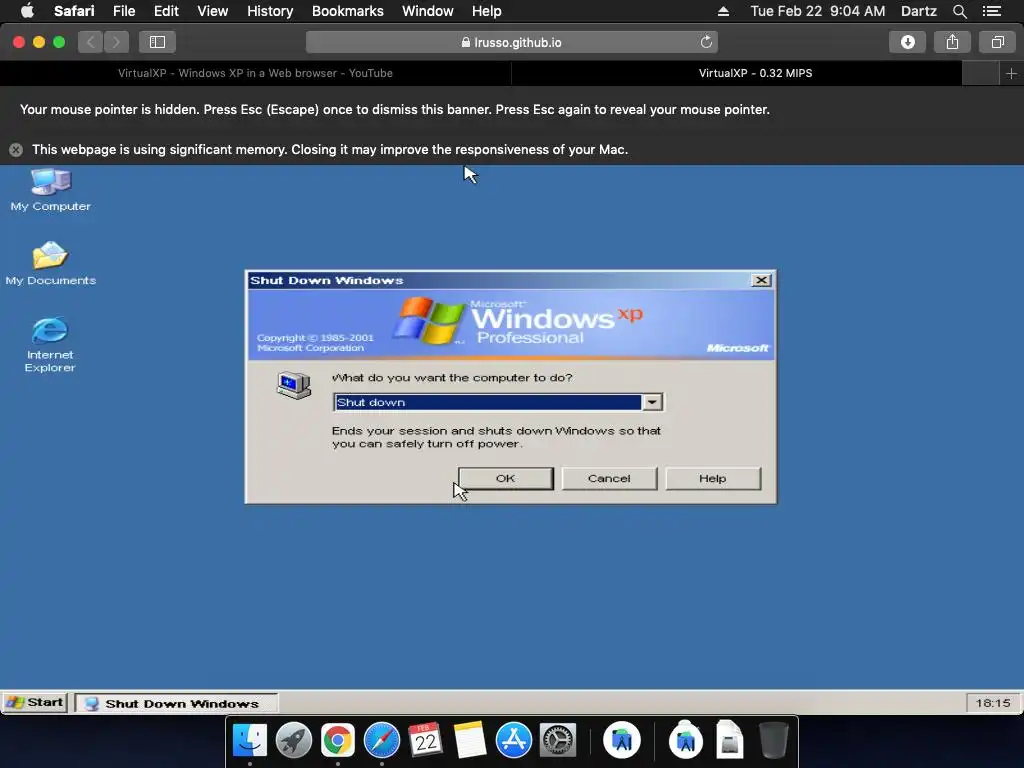This screenshot has width=1024, height=768.
Task: Open the View menu
Action: point(212,11)
